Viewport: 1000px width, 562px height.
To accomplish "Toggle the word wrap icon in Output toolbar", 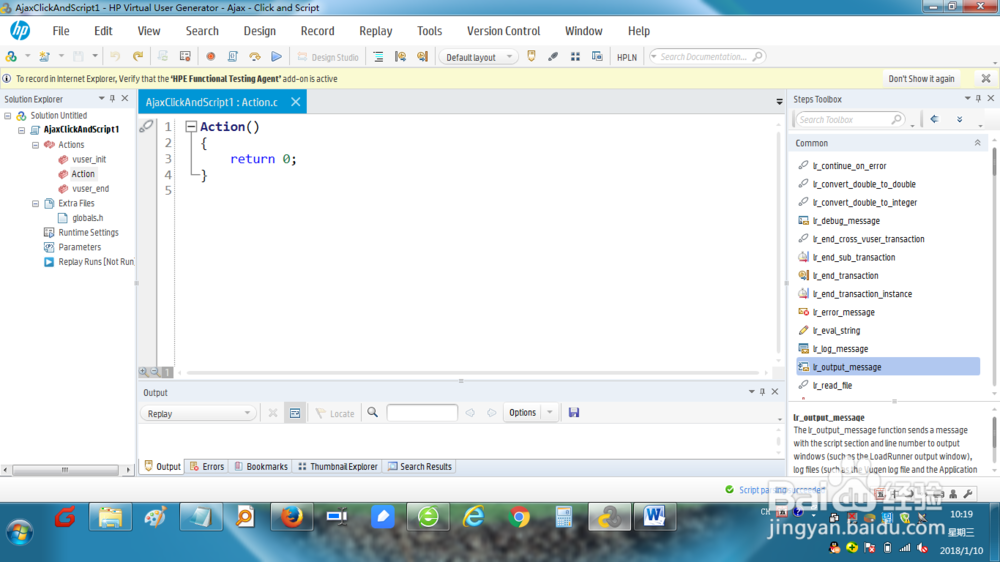I will tap(295, 413).
